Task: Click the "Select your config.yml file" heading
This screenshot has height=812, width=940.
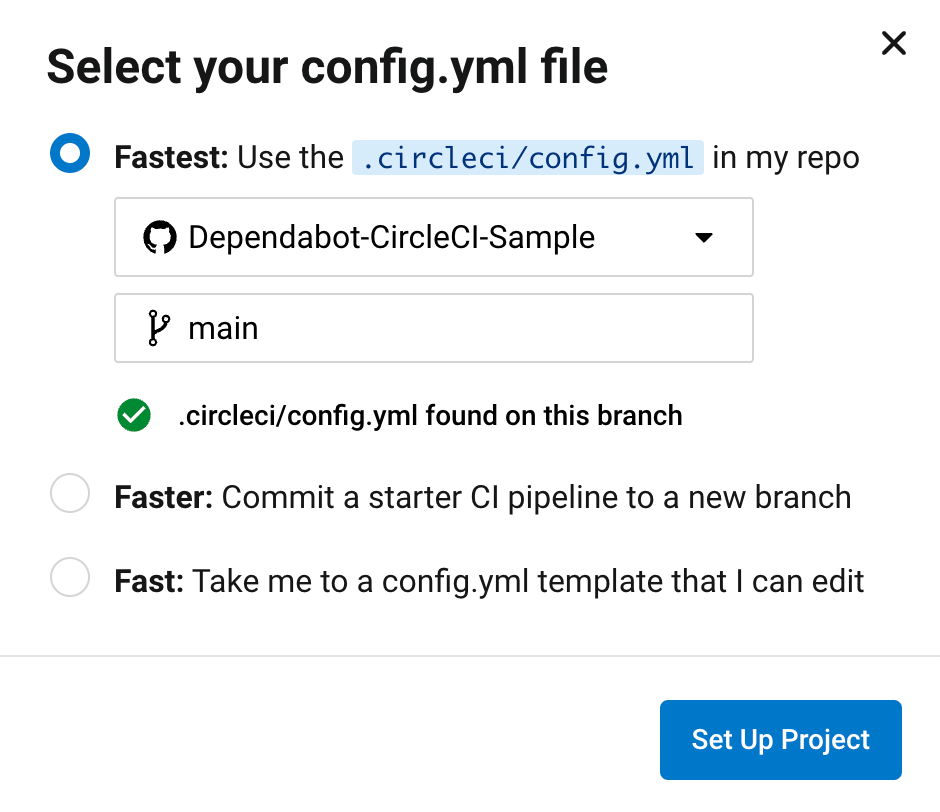Action: pyautogui.click(x=327, y=68)
